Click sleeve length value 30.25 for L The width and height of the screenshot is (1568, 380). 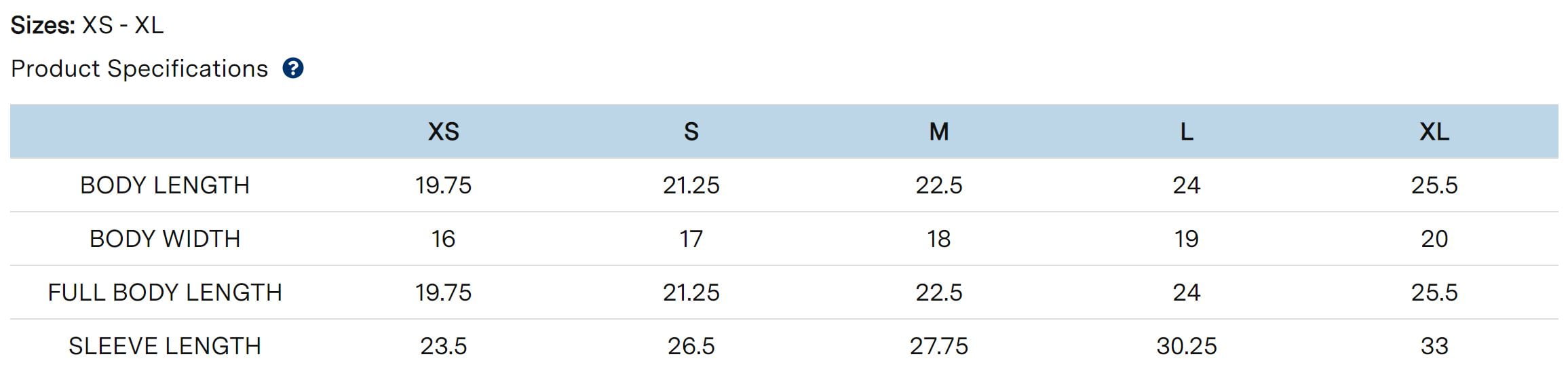tap(1187, 346)
